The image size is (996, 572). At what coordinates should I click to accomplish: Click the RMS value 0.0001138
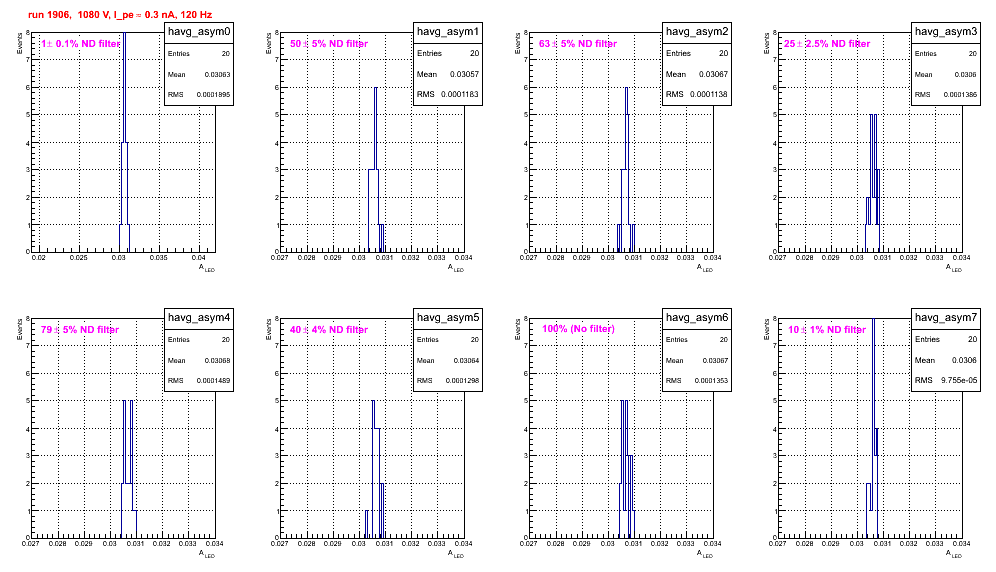(x=710, y=94)
